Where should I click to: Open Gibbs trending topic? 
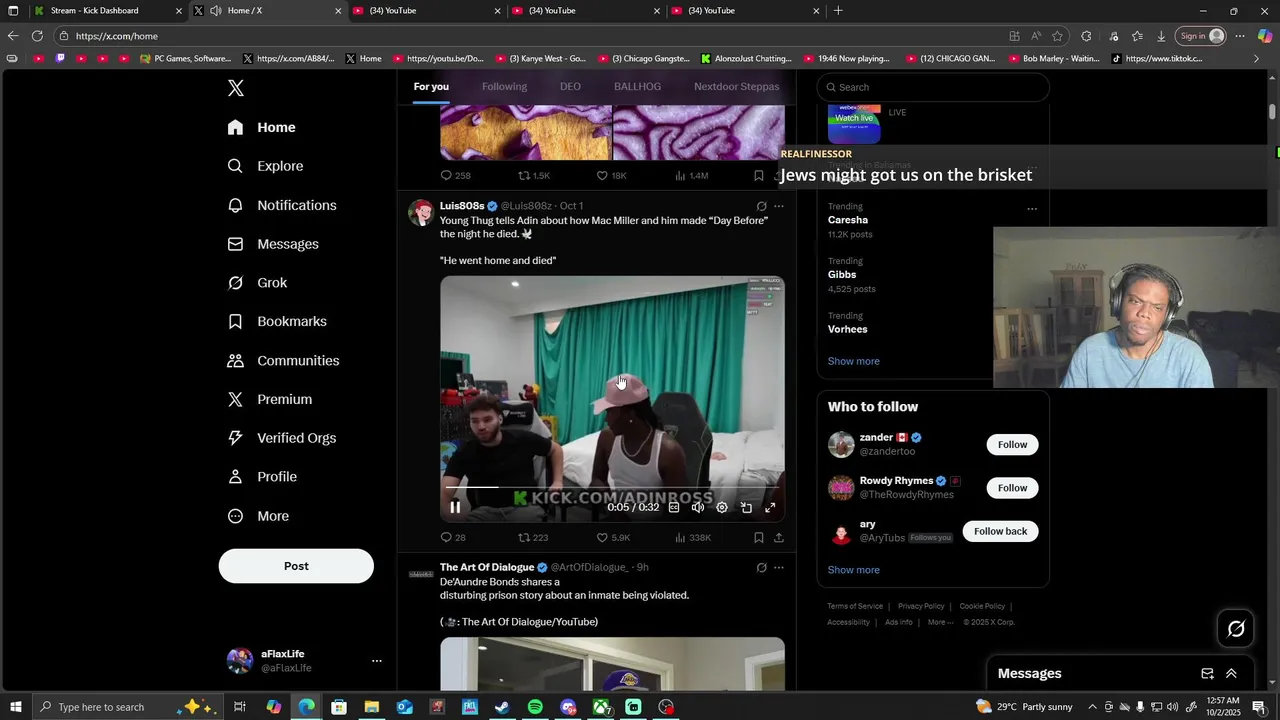click(842, 275)
